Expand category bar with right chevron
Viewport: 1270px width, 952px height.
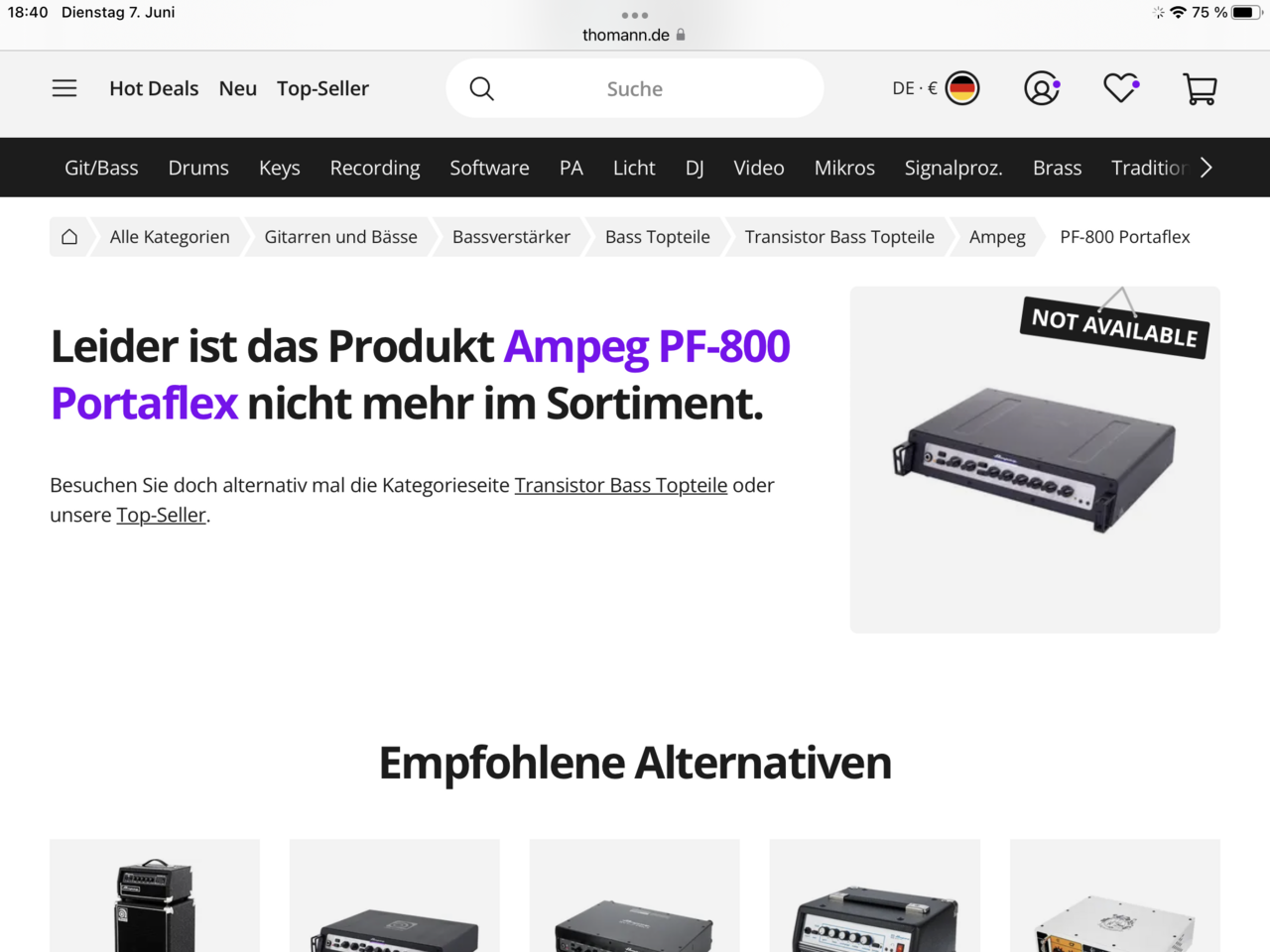[x=1206, y=168]
